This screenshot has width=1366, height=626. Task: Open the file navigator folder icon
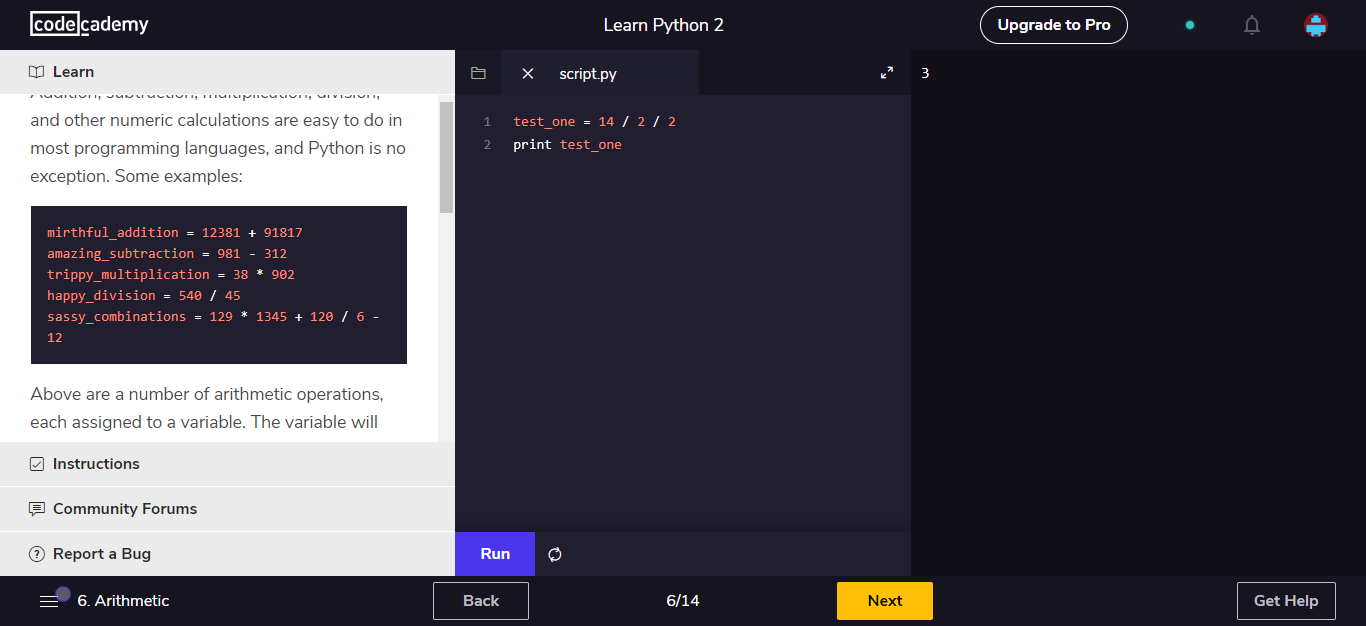tap(477, 72)
